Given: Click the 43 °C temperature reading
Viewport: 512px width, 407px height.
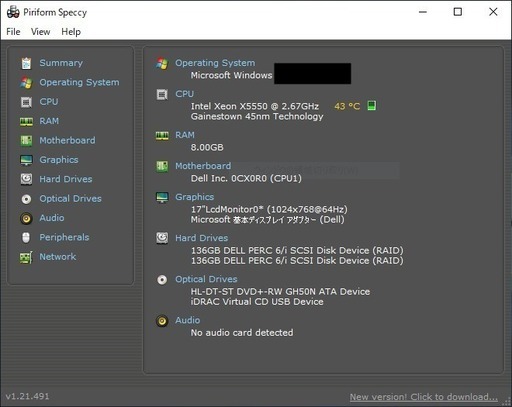Looking at the screenshot, I should pos(347,106).
